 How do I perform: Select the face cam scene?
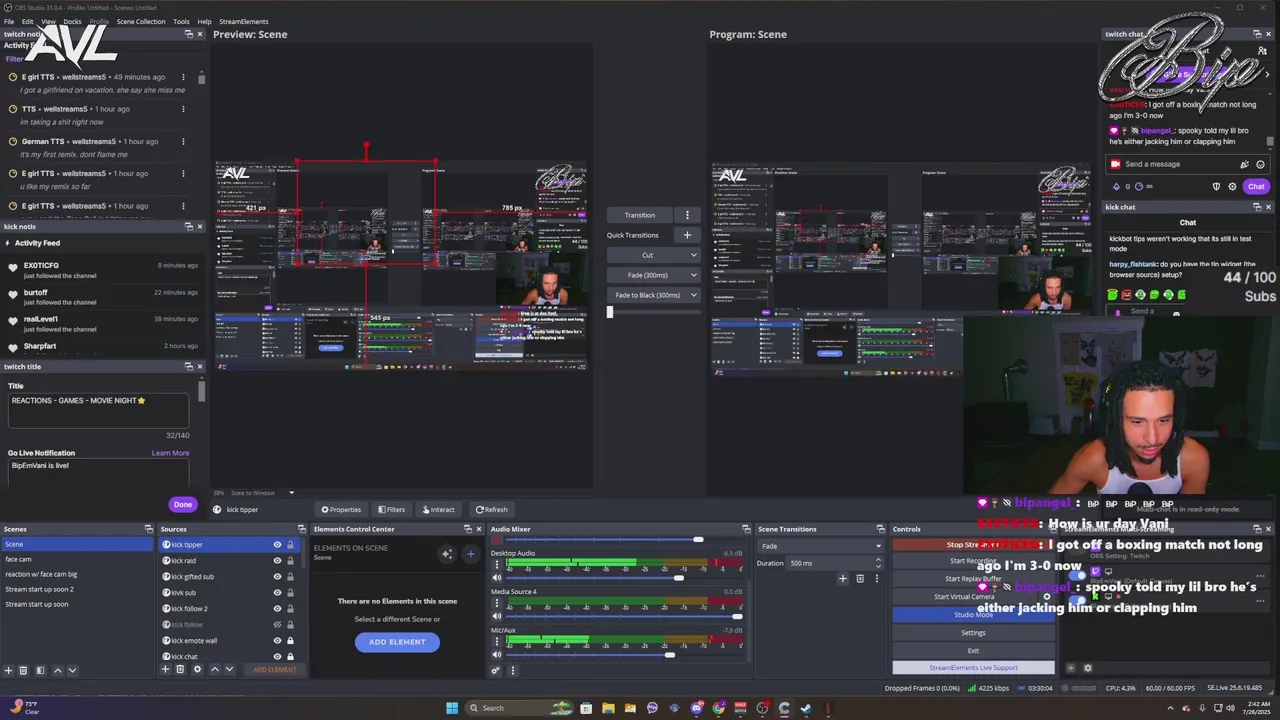(x=77, y=559)
